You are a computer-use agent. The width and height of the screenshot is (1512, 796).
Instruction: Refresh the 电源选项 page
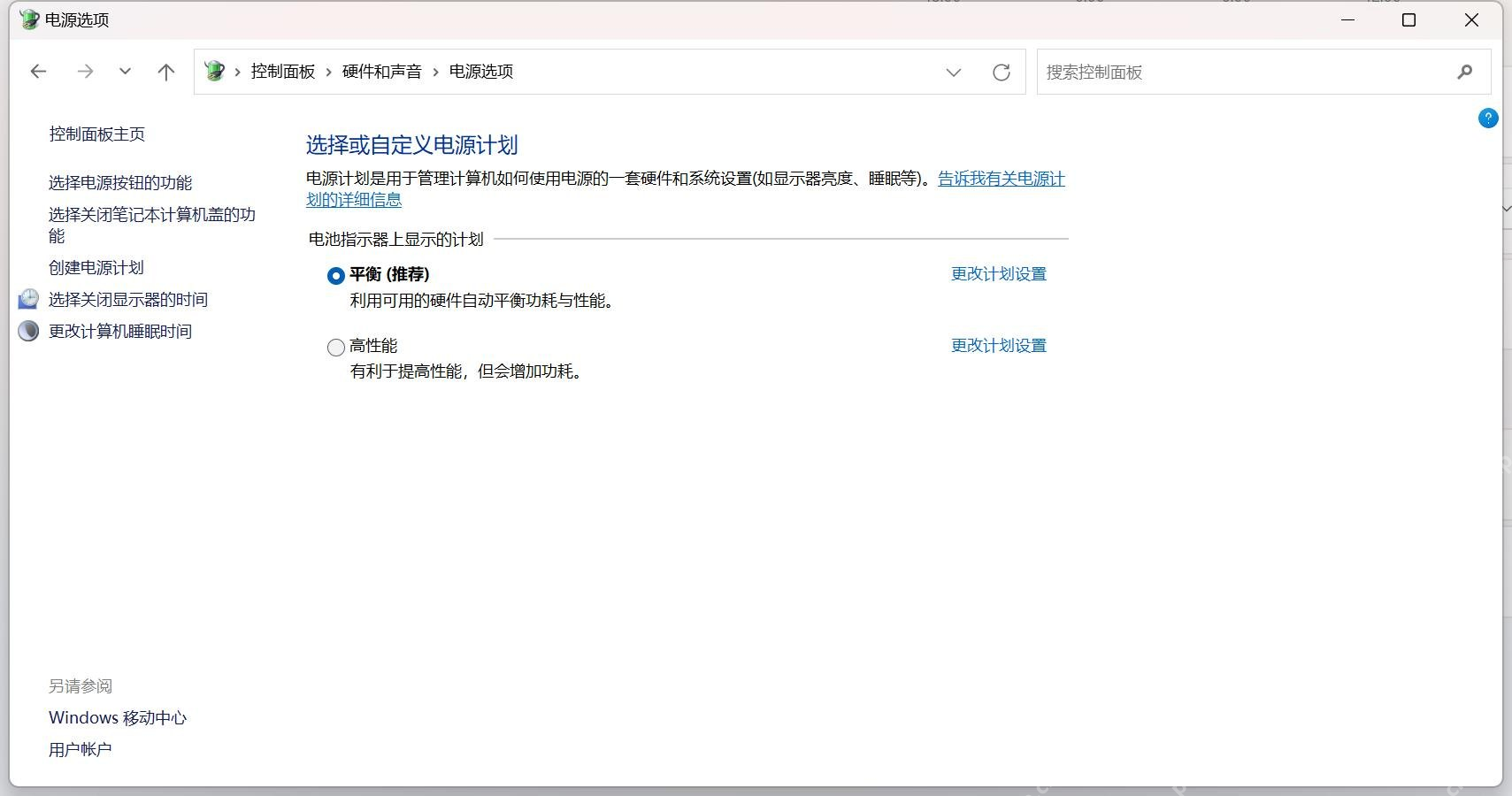pyautogui.click(x=1002, y=73)
